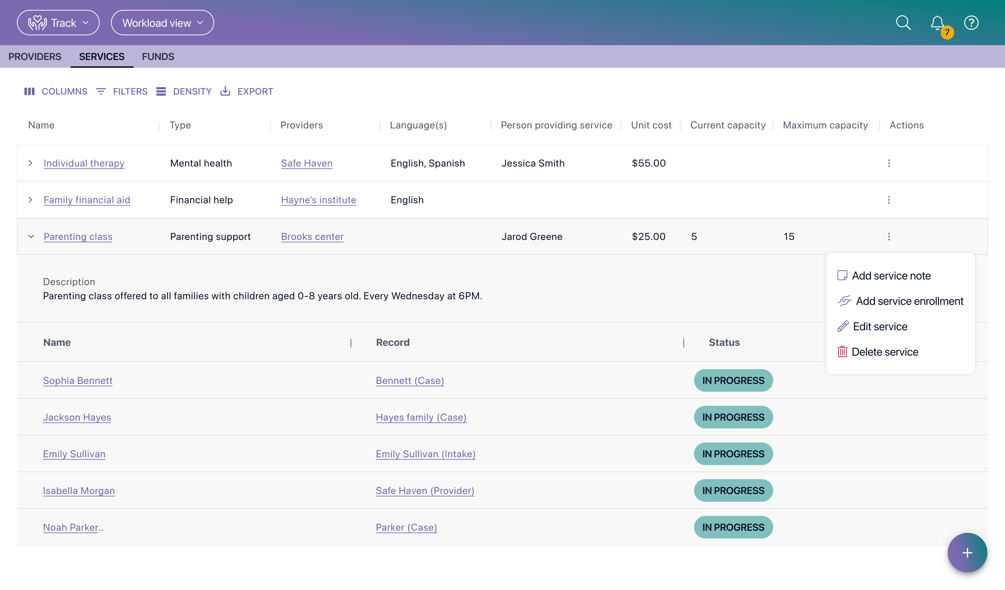Open Hayes family (Case) record link

(x=421, y=417)
